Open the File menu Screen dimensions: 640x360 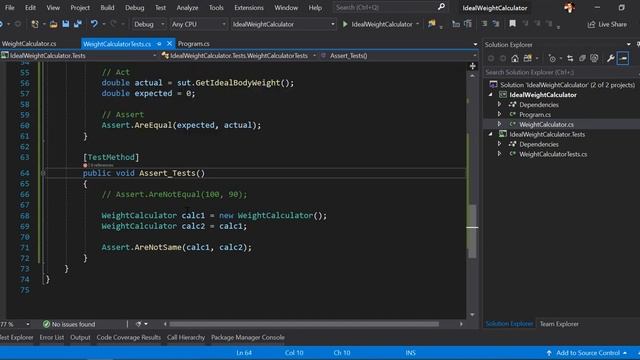(10, 7)
